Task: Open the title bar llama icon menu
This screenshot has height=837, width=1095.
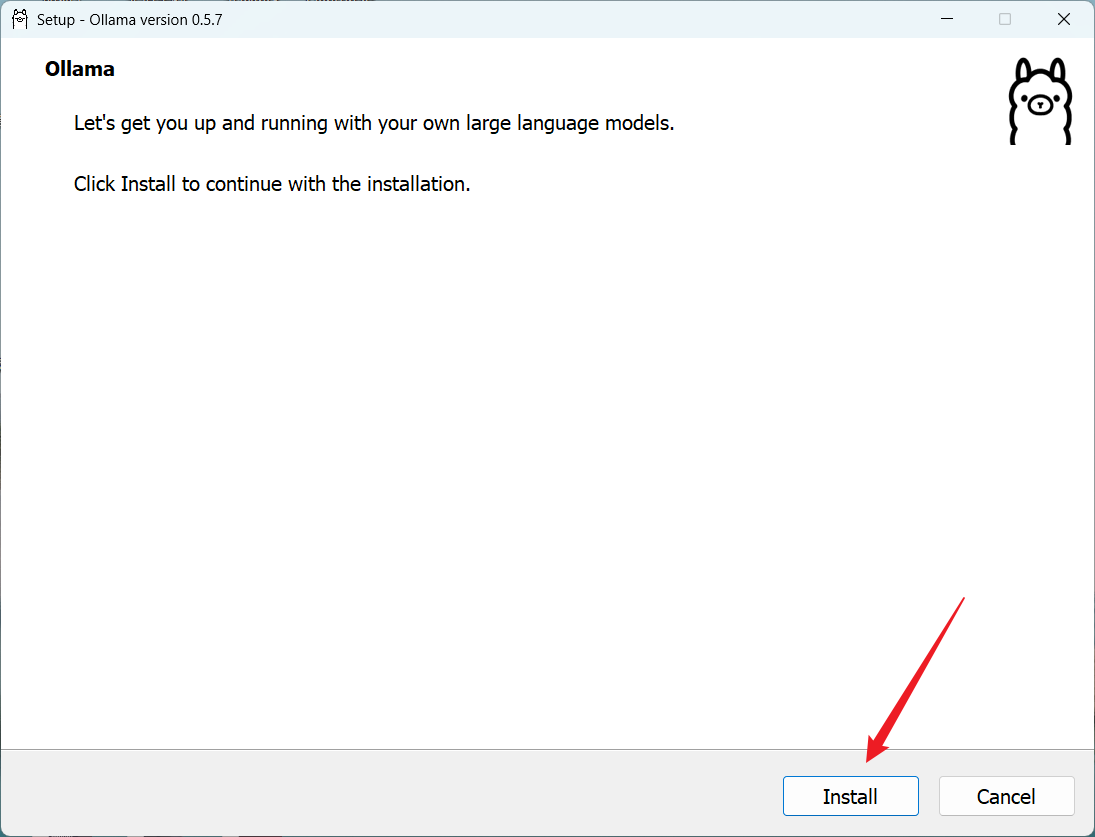Action: [20, 20]
